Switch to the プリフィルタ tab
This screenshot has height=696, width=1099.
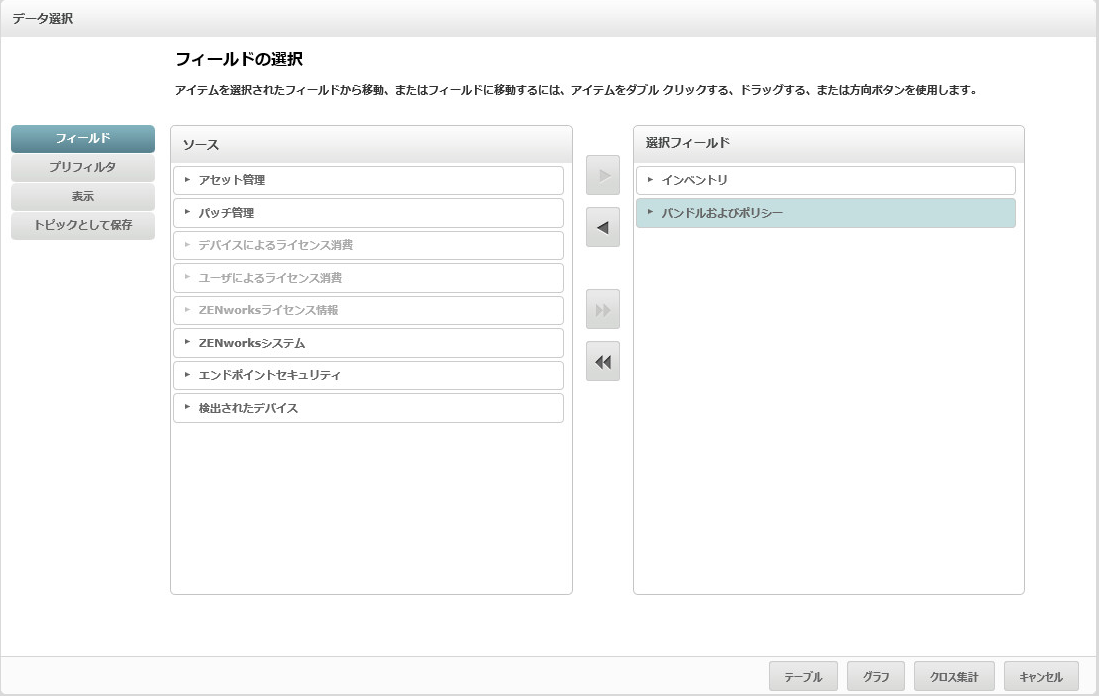(83, 168)
